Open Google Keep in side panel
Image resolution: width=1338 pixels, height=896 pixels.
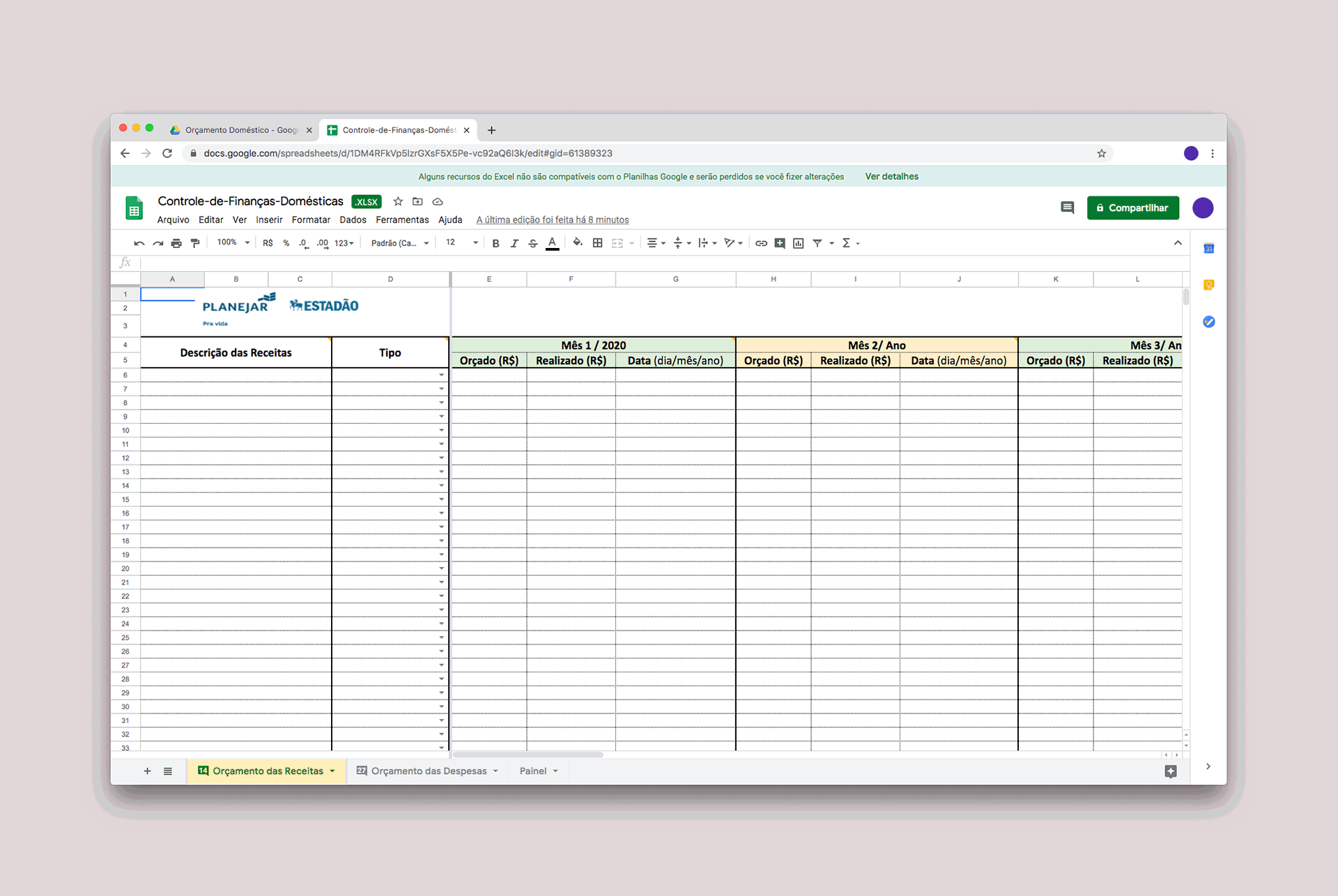(1209, 285)
